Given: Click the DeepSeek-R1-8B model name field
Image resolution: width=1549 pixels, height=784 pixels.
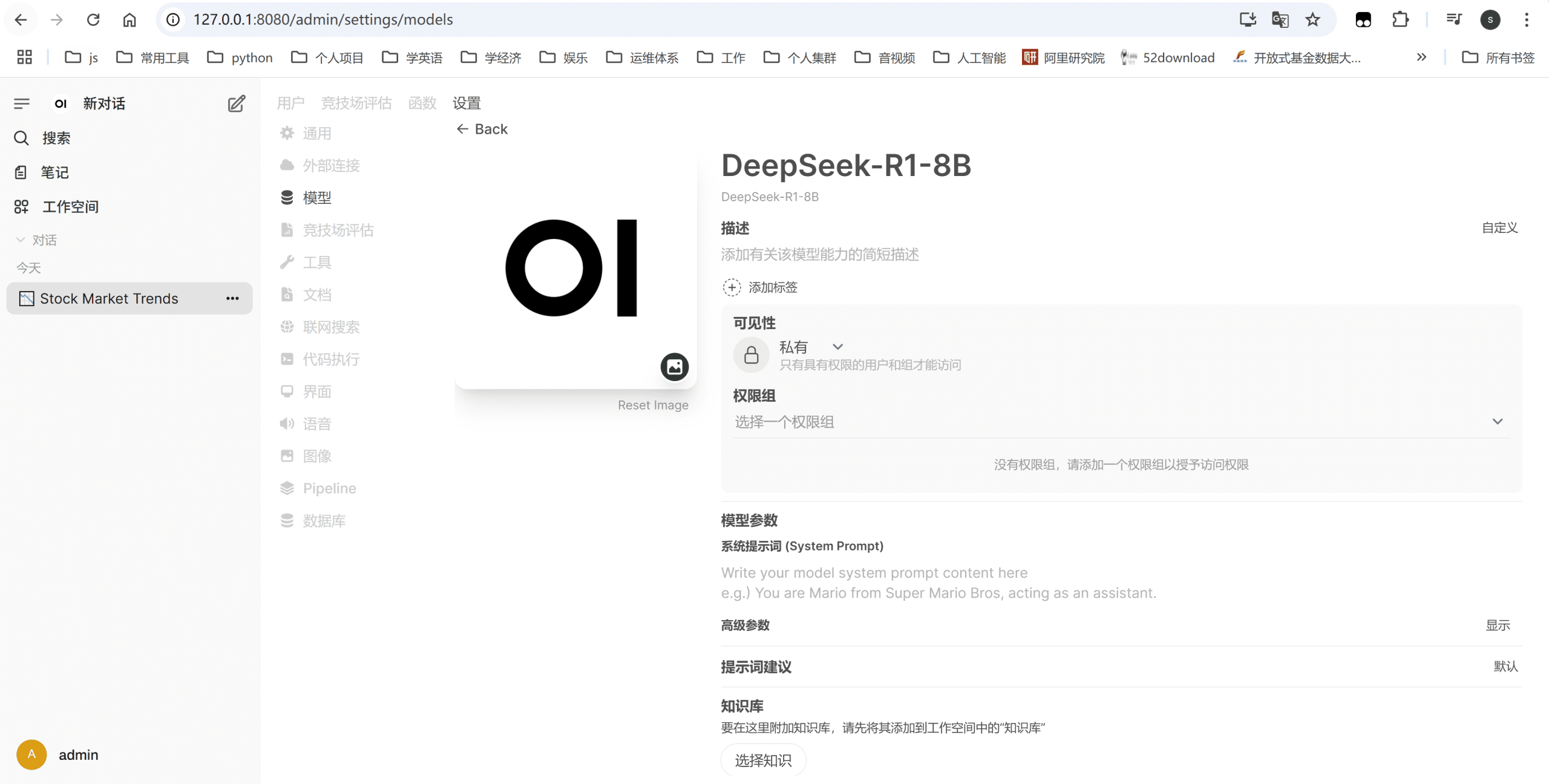Looking at the screenshot, I should [846, 165].
